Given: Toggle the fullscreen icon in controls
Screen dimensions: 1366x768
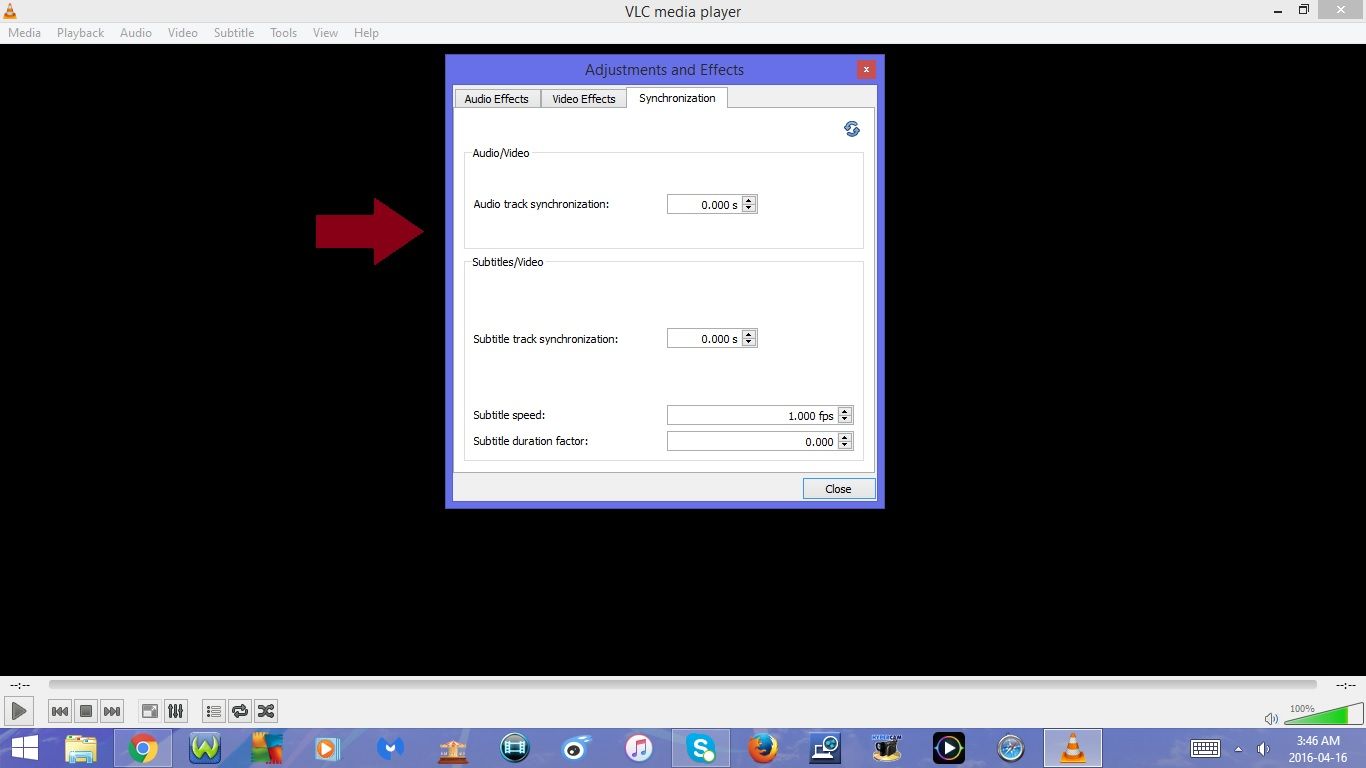Looking at the screenshot, I should pos(148,711).
